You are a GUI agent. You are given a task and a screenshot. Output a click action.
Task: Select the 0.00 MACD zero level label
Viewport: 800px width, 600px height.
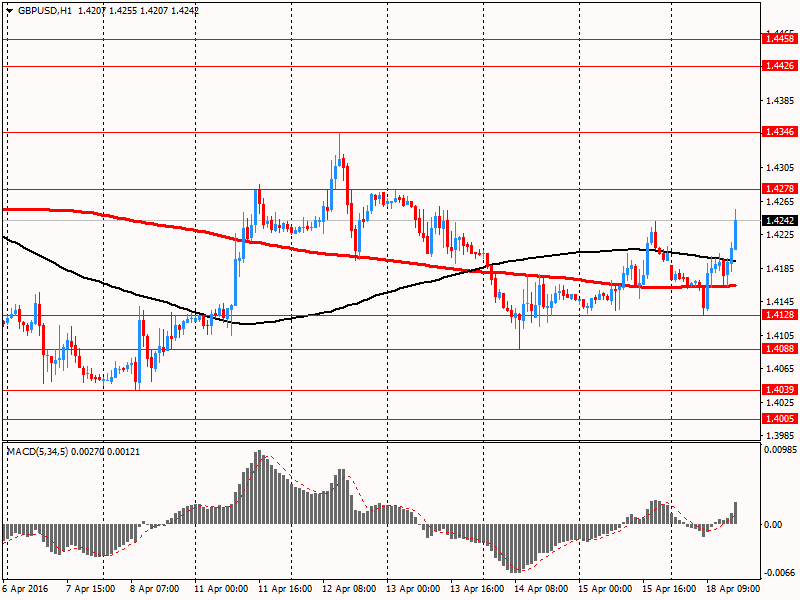pos(773,524)
